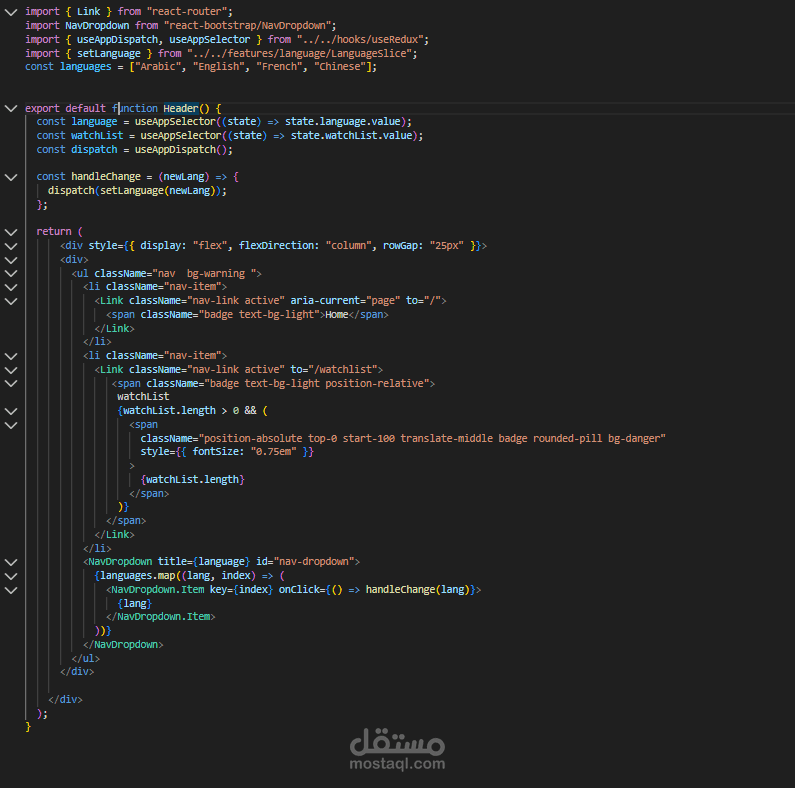Fold the Link to /watchlist element
Image resolution: width=795 pixels, height=788 pixels.
coord(11,370)
